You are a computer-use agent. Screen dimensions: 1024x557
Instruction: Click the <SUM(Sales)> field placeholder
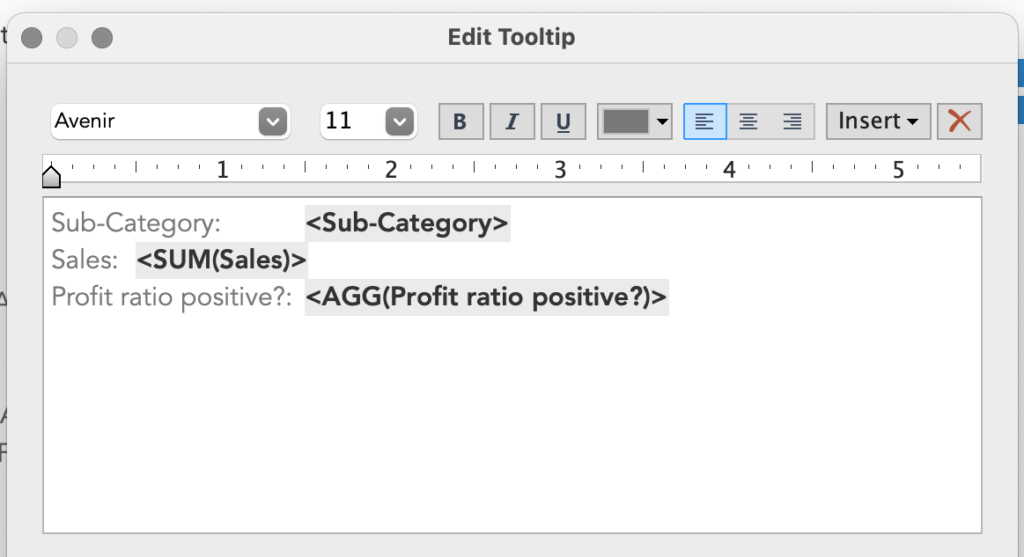pyautogui.click(x=221, y=260)
